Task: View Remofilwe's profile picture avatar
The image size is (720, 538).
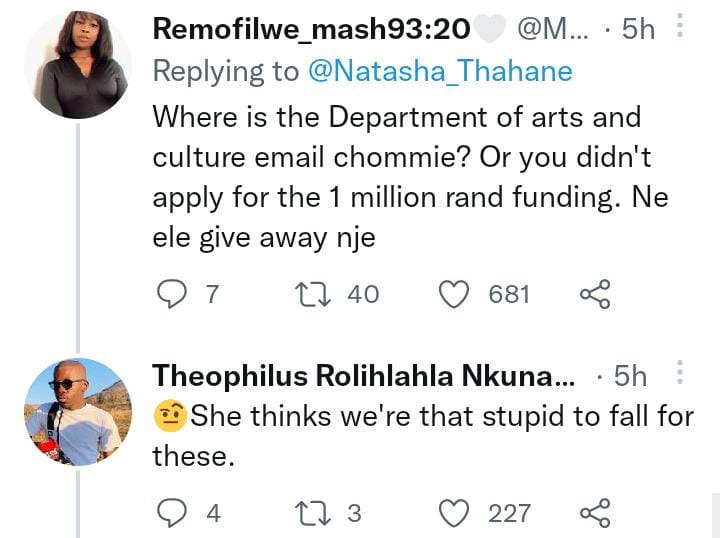Action: tap(78, 65)
